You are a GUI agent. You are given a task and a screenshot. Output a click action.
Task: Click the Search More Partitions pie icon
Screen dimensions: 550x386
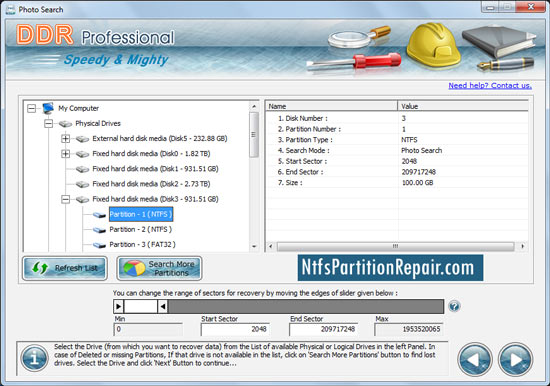click(x=134, y=268)
